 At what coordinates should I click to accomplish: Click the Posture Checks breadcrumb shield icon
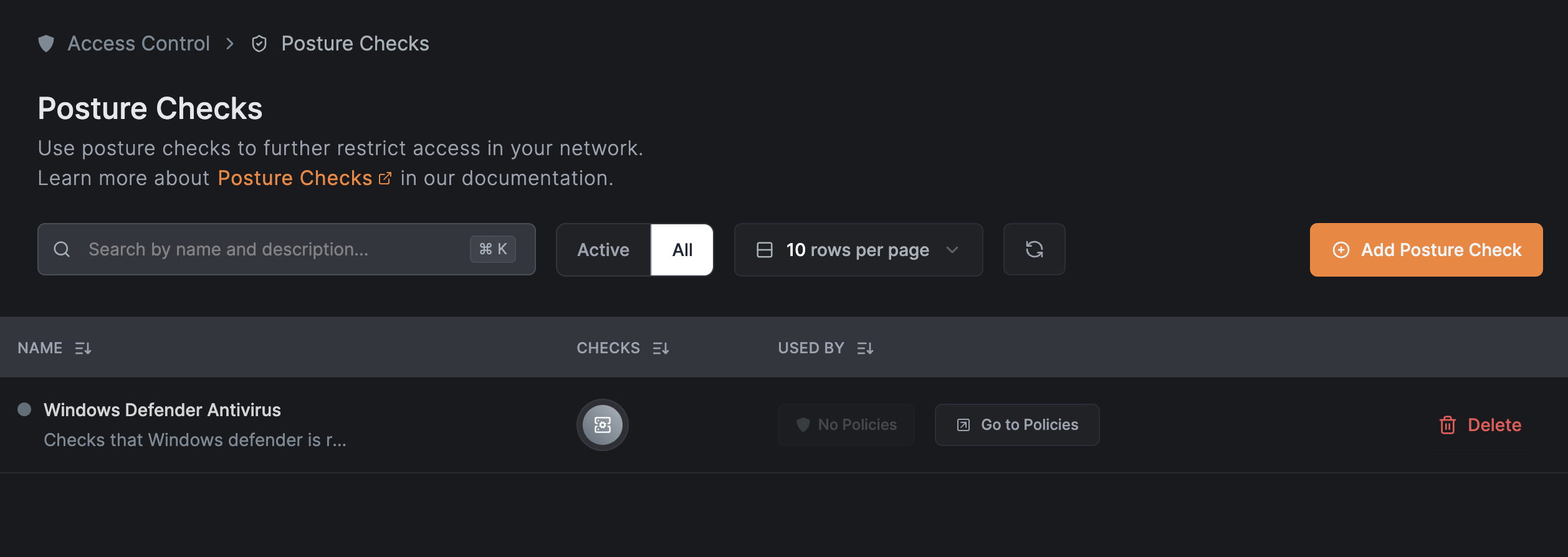[x=259, y=44]
